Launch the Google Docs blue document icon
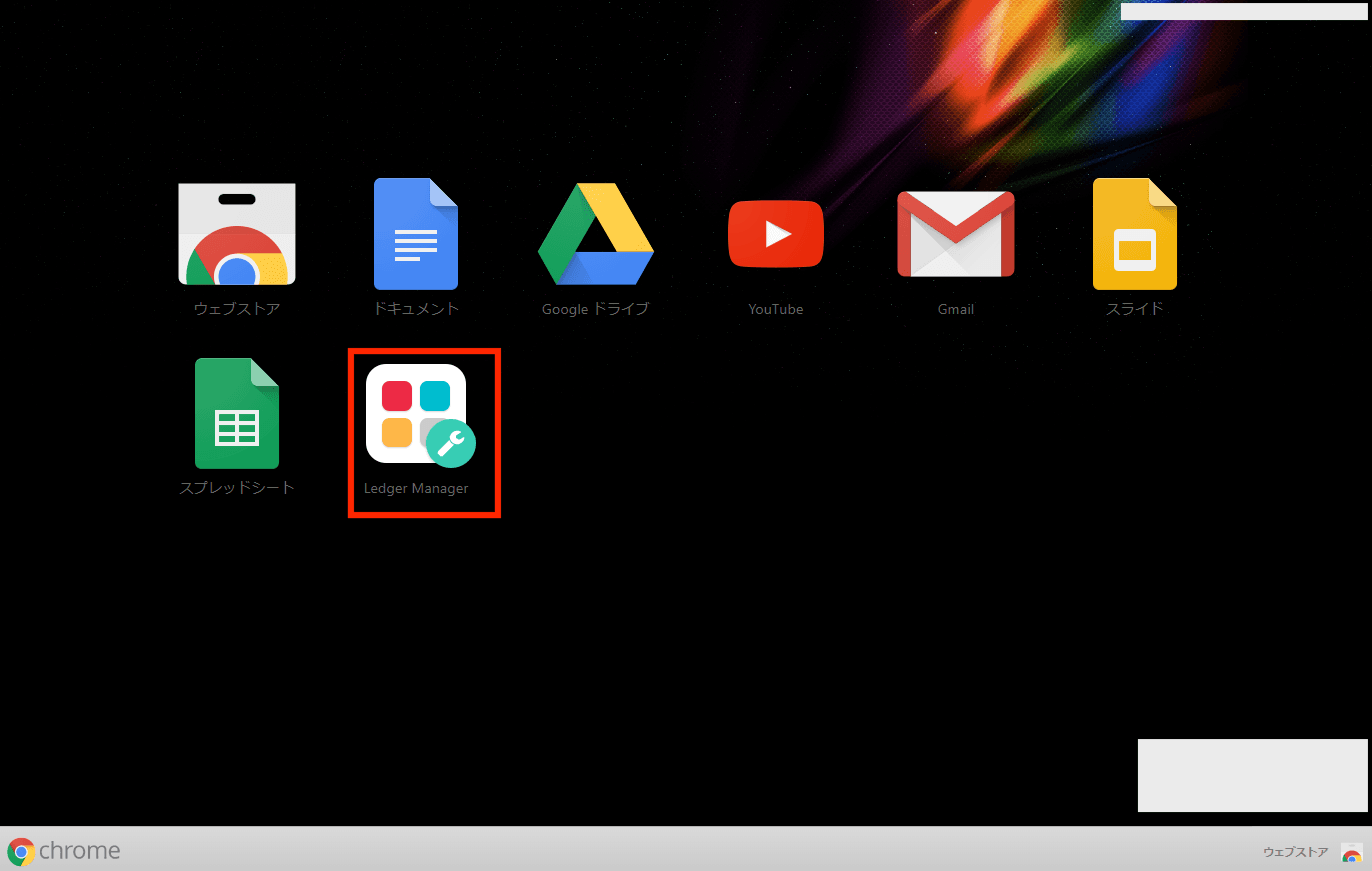1372x871 pixels. click(416, 234)
